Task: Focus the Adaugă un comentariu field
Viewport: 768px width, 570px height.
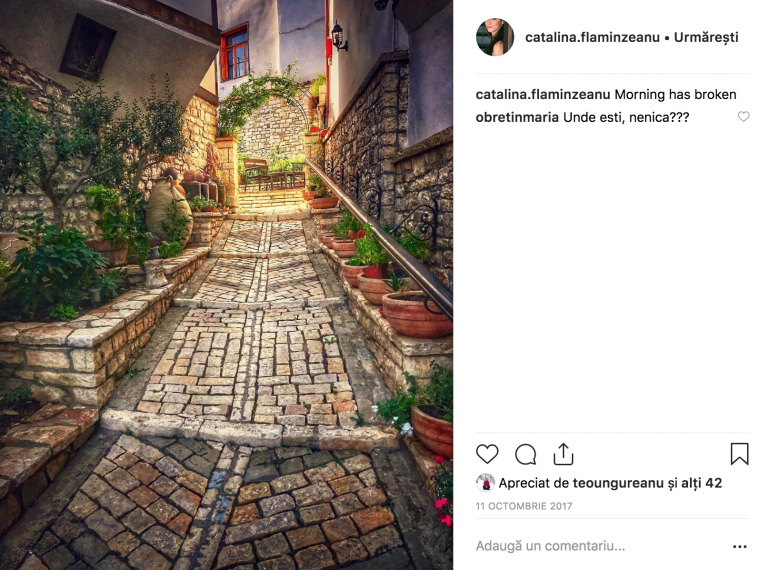Action: pyautogui.click(x=600, y=546)
